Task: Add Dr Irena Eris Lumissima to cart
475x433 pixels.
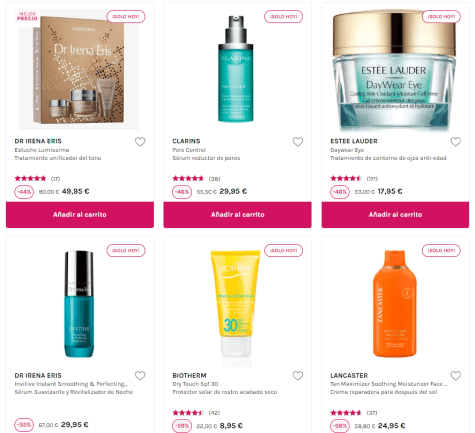Action: pos(80,215)
